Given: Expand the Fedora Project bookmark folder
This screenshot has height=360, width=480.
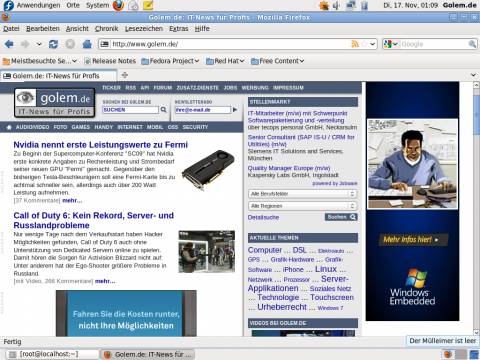Looking at the screenshot, I should click(x=170, y=61).
